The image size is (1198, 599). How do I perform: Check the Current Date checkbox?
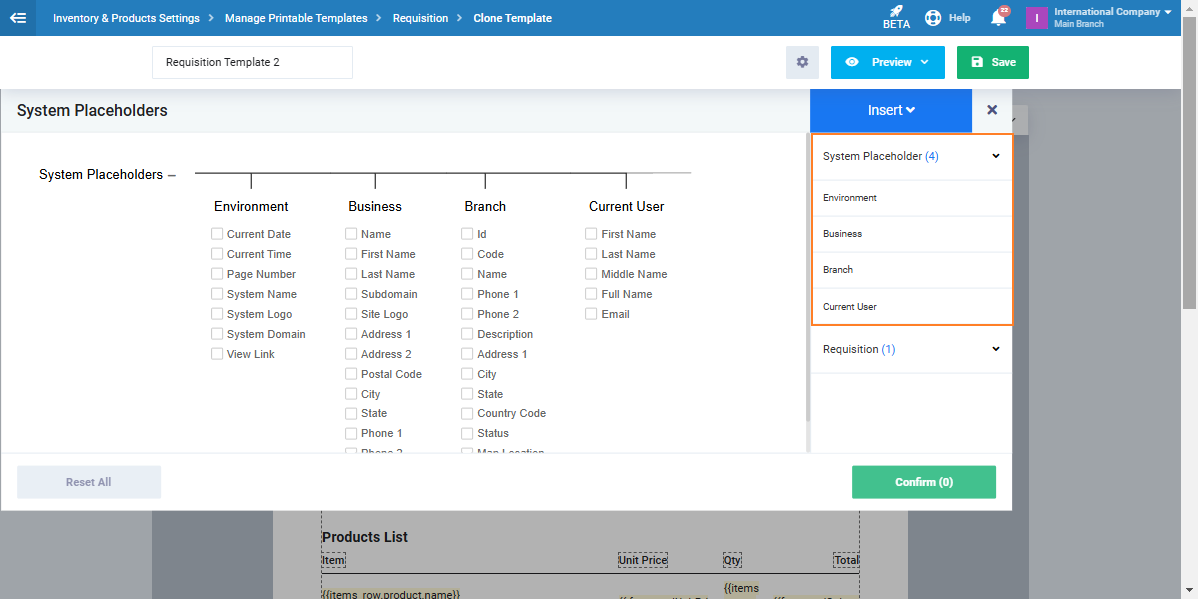[x=217, y=234]
